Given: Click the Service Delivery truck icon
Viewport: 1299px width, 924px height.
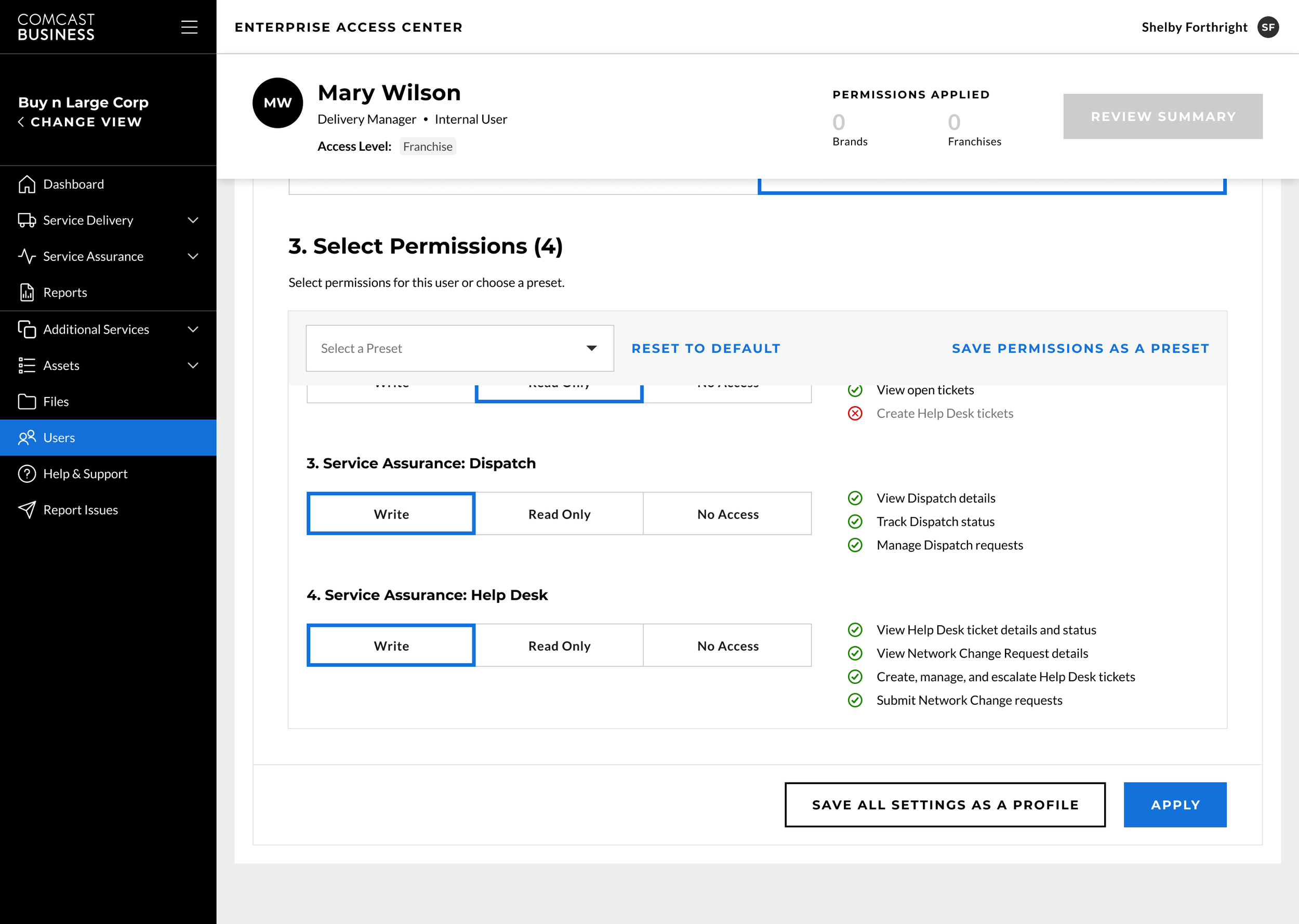Looking at the screenshot, I should coord(26,220).
